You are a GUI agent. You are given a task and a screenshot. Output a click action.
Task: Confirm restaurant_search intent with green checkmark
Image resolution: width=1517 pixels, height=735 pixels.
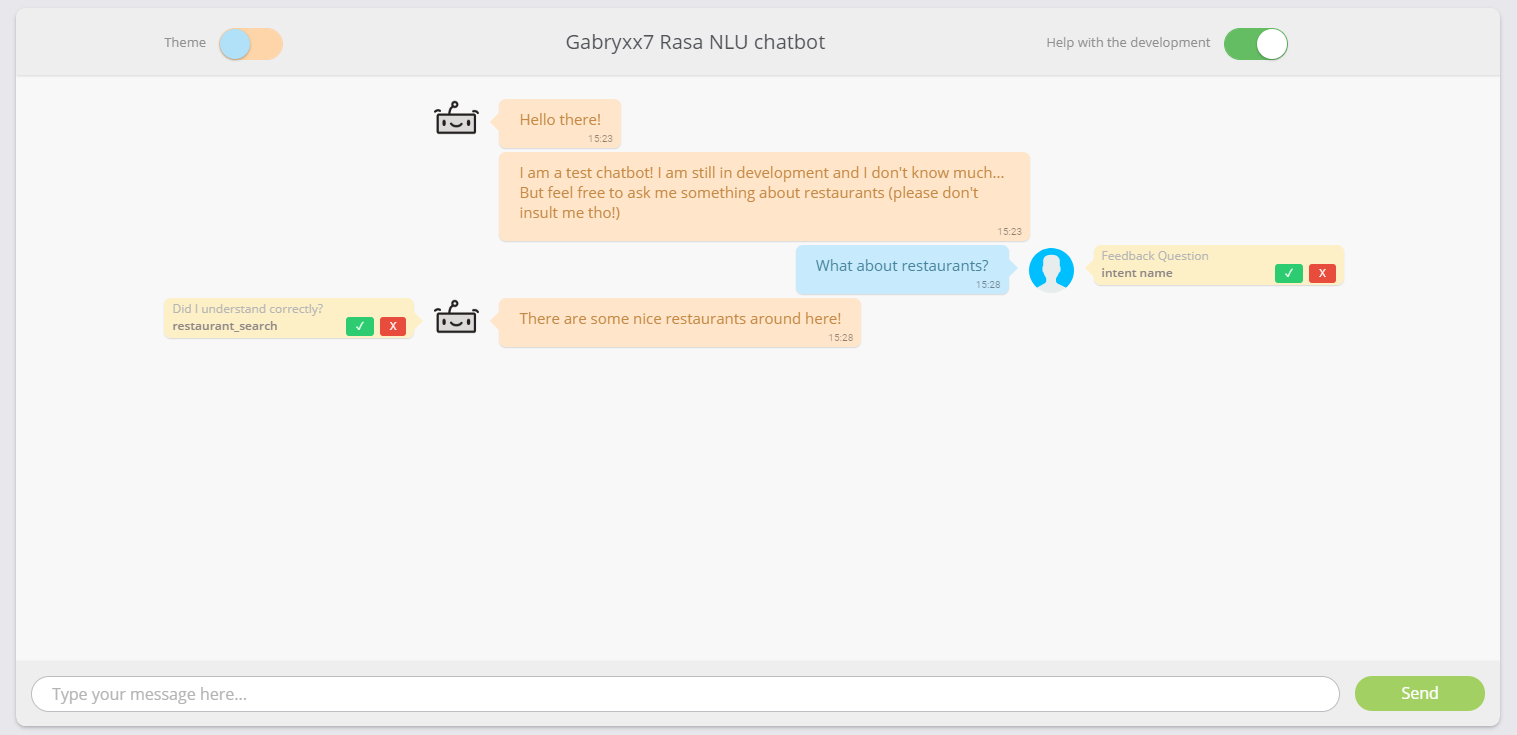click(x=360, y=326)
